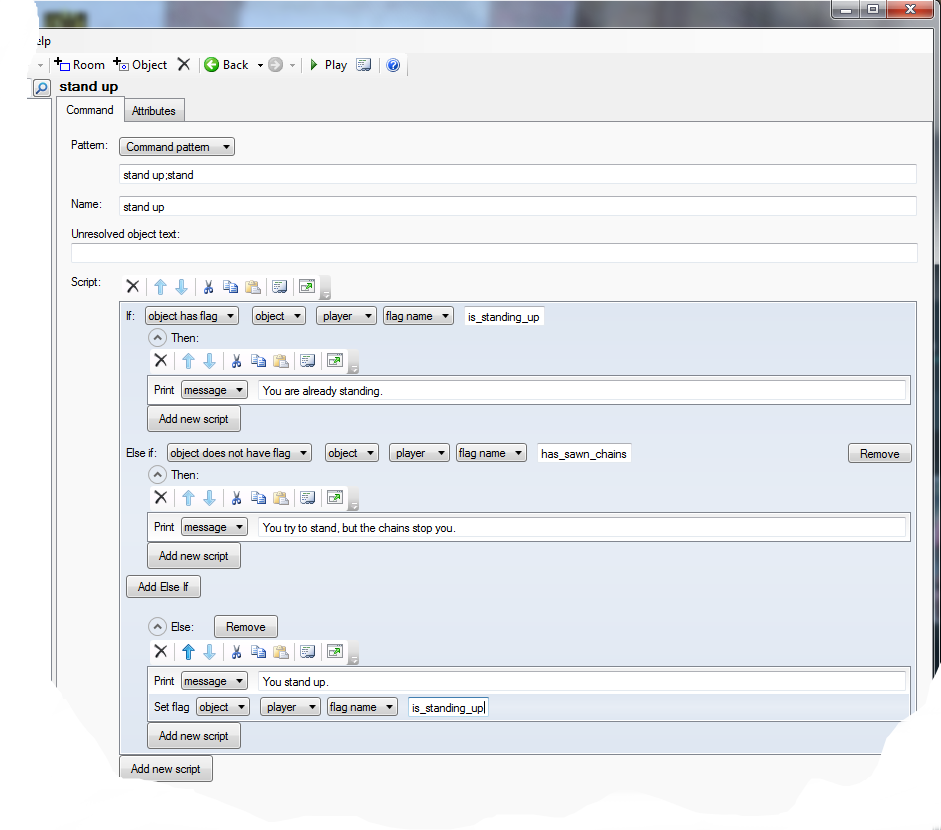Viewport: 941px width, 830px height.
Task: Collapse the first Then section
Action: 157,338
